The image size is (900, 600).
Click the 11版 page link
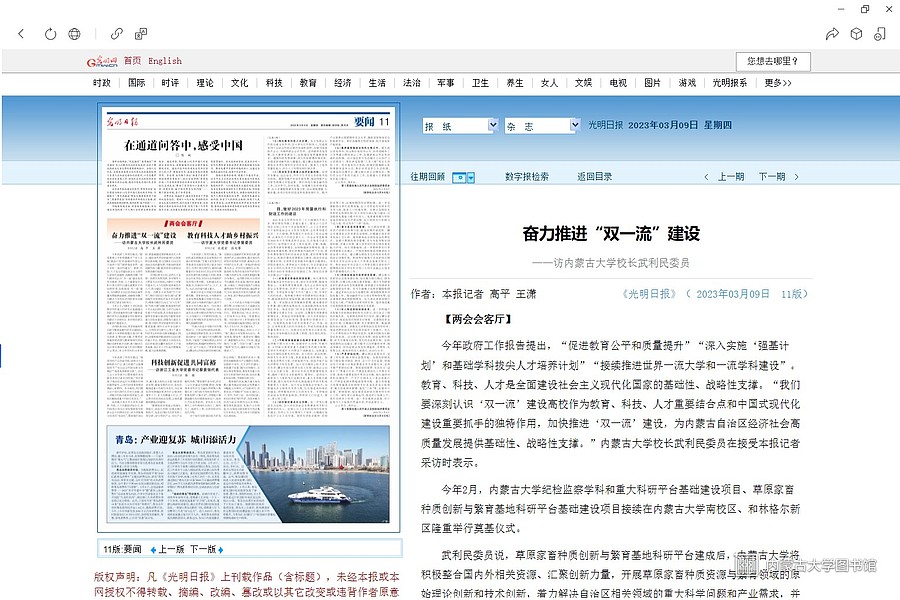791,294
